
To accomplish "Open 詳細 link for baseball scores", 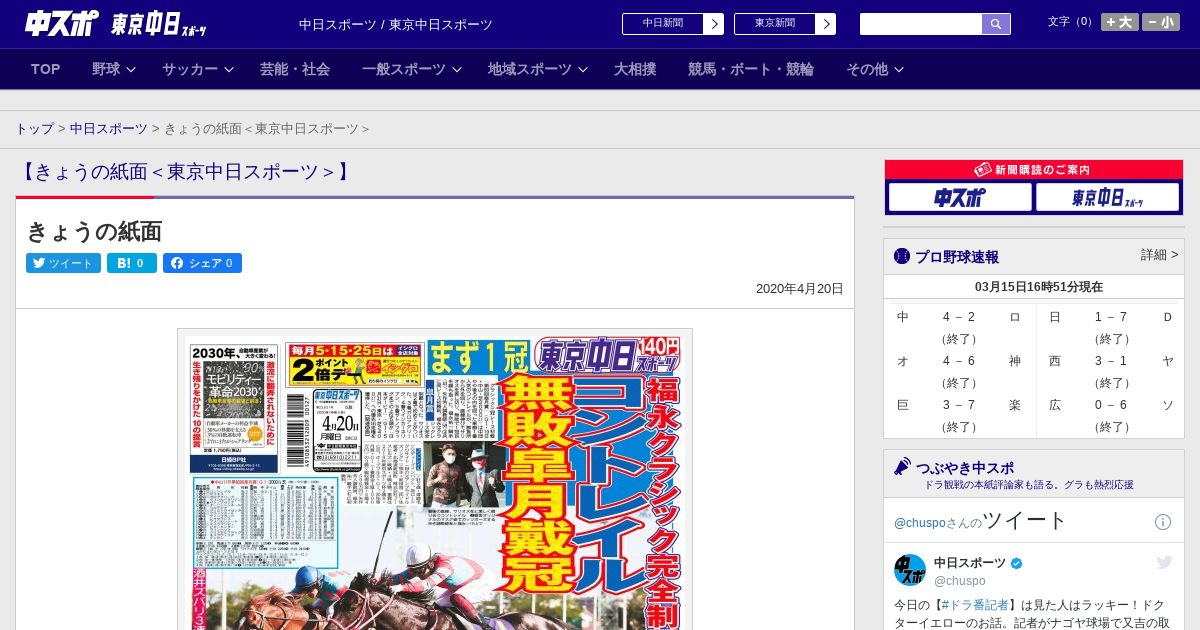I will (1160, 255).
